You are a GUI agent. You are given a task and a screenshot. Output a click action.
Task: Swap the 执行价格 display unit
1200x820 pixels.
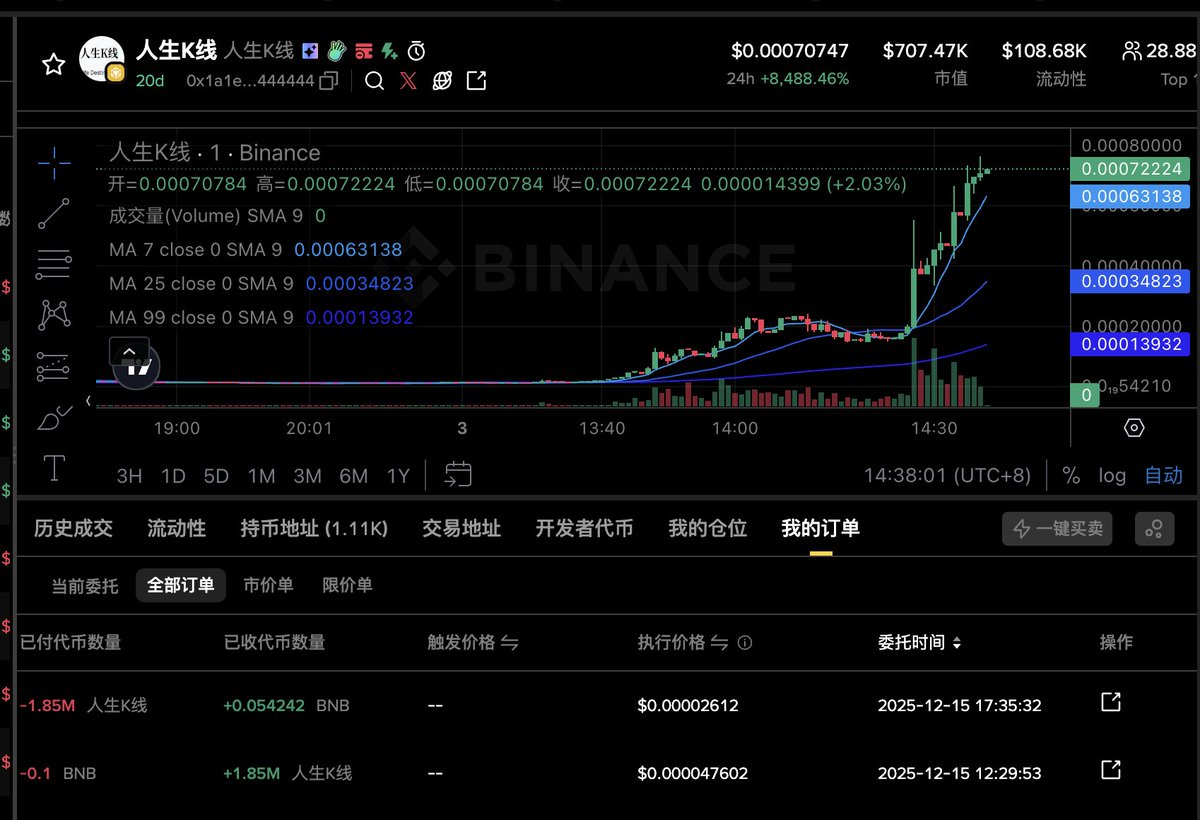[719, 643]
